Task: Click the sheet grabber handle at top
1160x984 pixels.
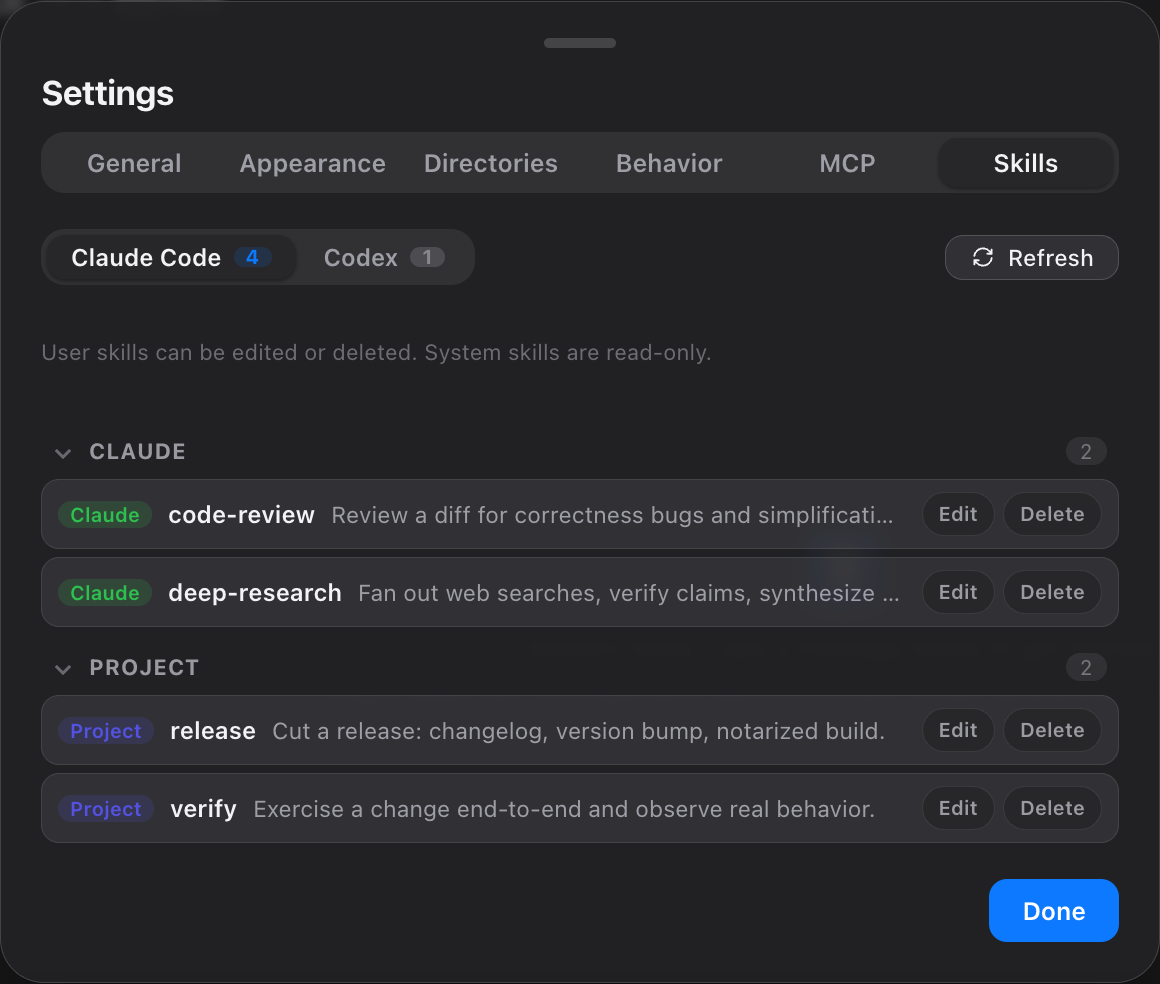Action: (x=580, y=43)
